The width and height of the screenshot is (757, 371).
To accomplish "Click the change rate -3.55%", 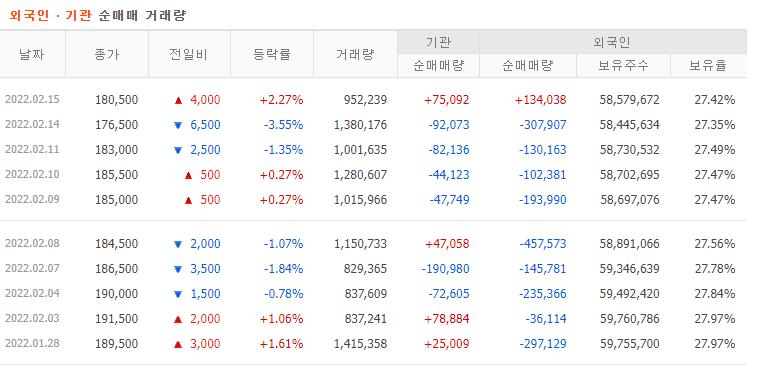I will (x=283, y=125).
